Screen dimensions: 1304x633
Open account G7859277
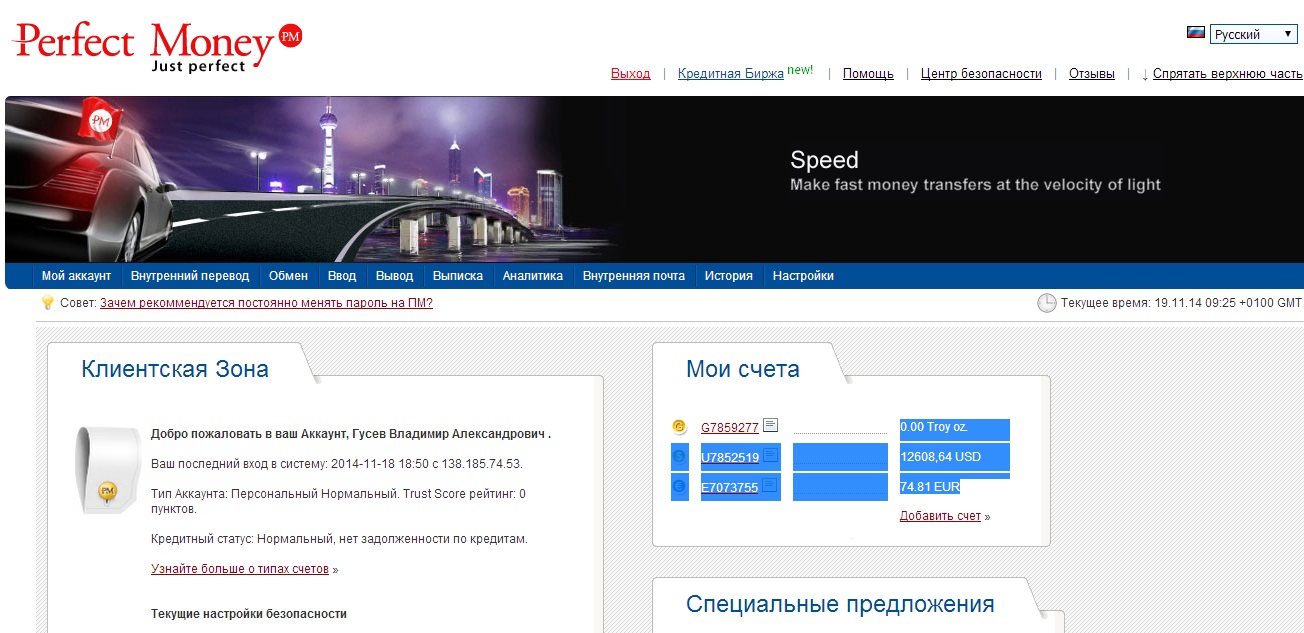tap(730, 428)
